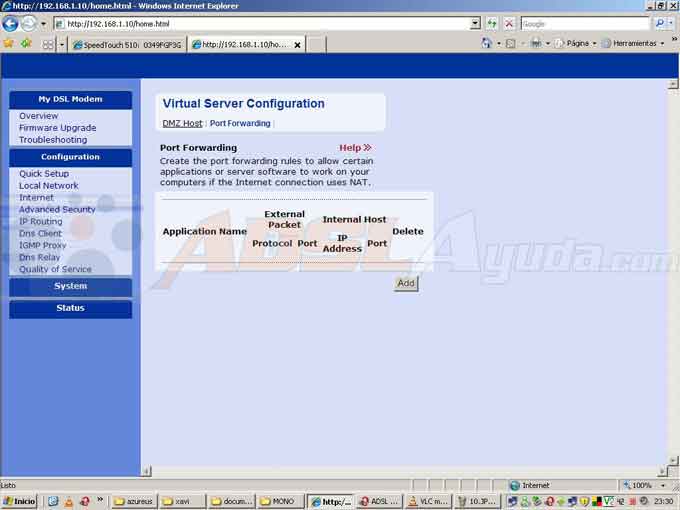Expand the address bar history dropdown

(x=475, y=23)
